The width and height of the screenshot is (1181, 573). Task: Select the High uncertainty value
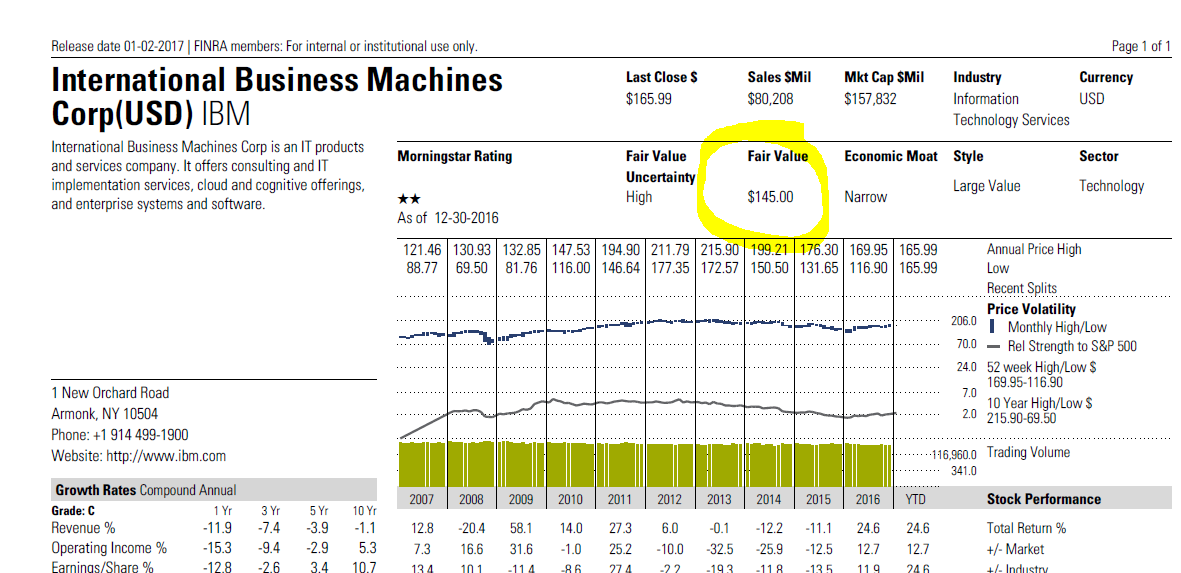pyautogui.click(x=639, y=197)
